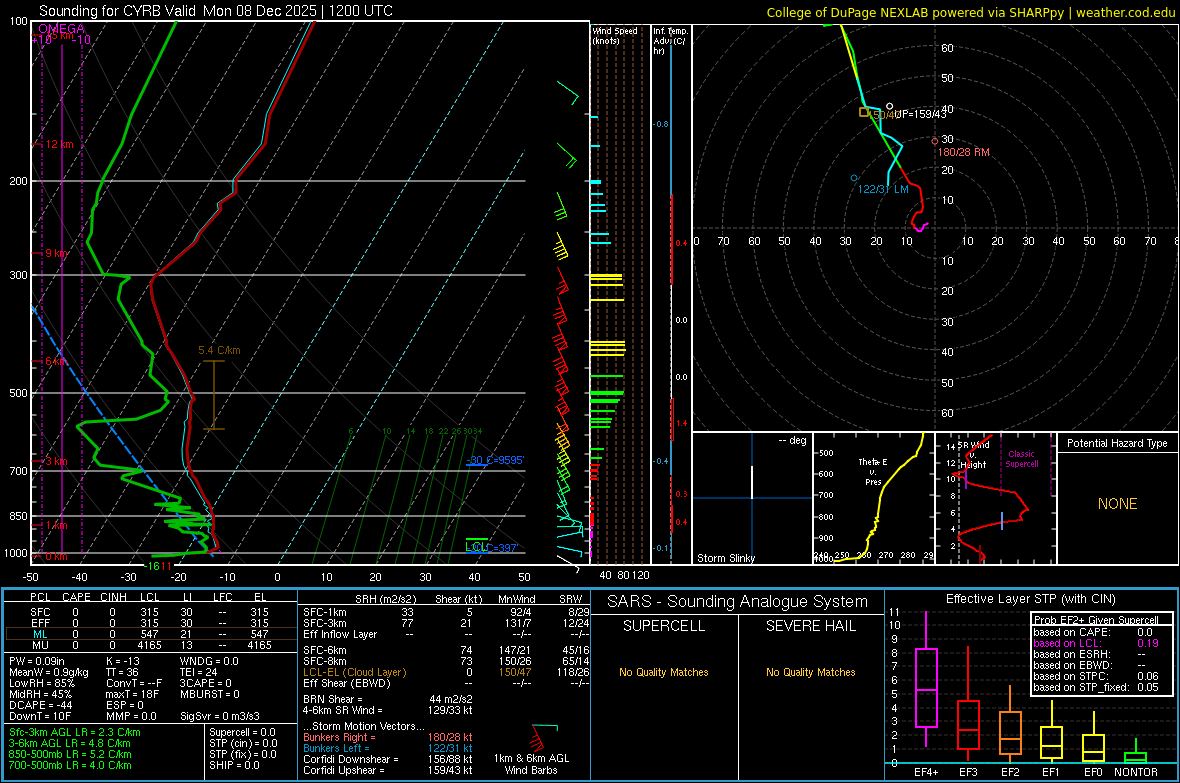Click the maxT = 18F value
The height and width of the screenshot is (783, 1180).
(132, 694)
